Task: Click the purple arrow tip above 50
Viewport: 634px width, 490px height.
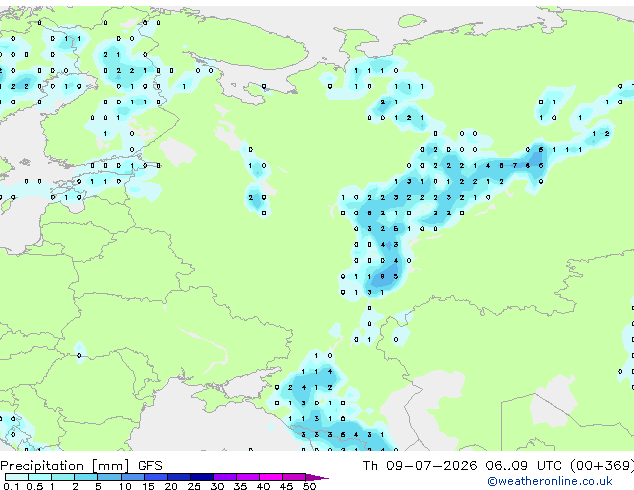Action: click(x=317, y=477)
